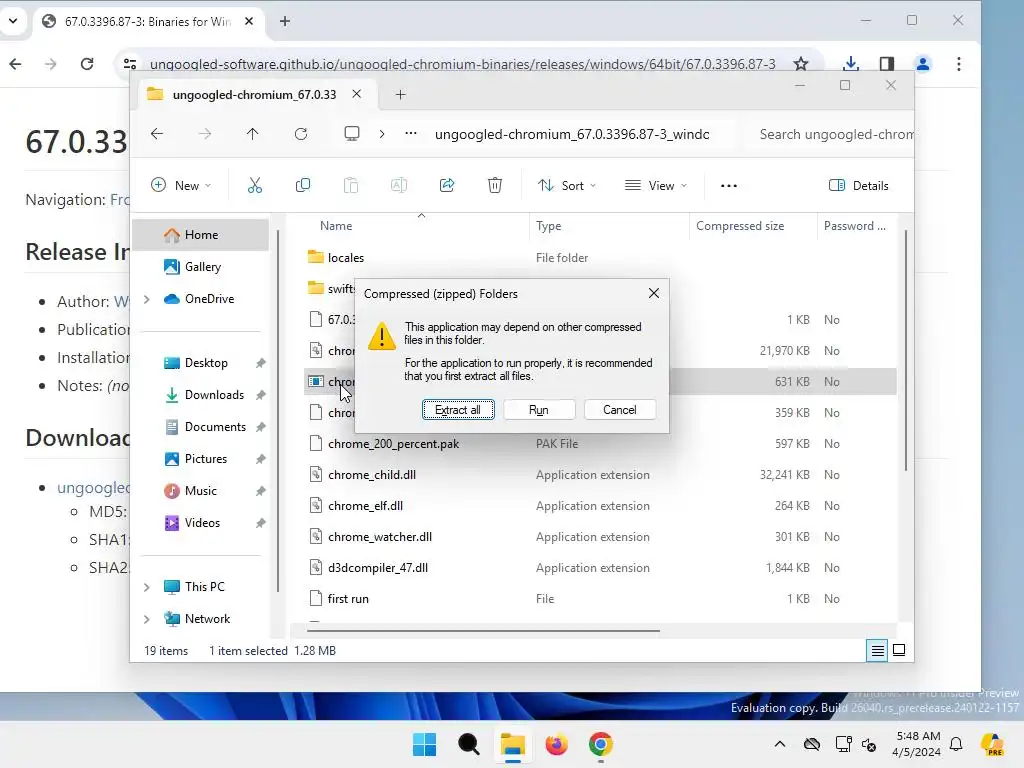Open the Chrome profile avatar

click(923, 64)
